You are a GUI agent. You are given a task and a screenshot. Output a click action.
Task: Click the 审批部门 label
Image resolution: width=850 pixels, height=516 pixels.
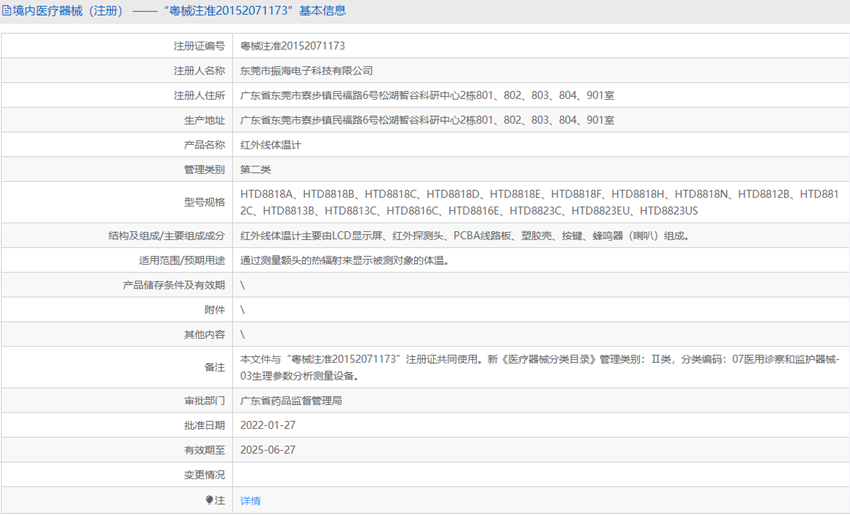[204, 401]
